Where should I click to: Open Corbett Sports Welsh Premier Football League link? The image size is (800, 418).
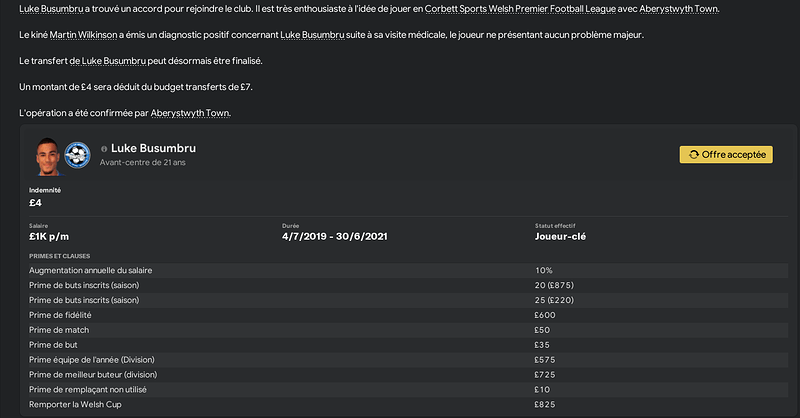click(x=520, y=9)
